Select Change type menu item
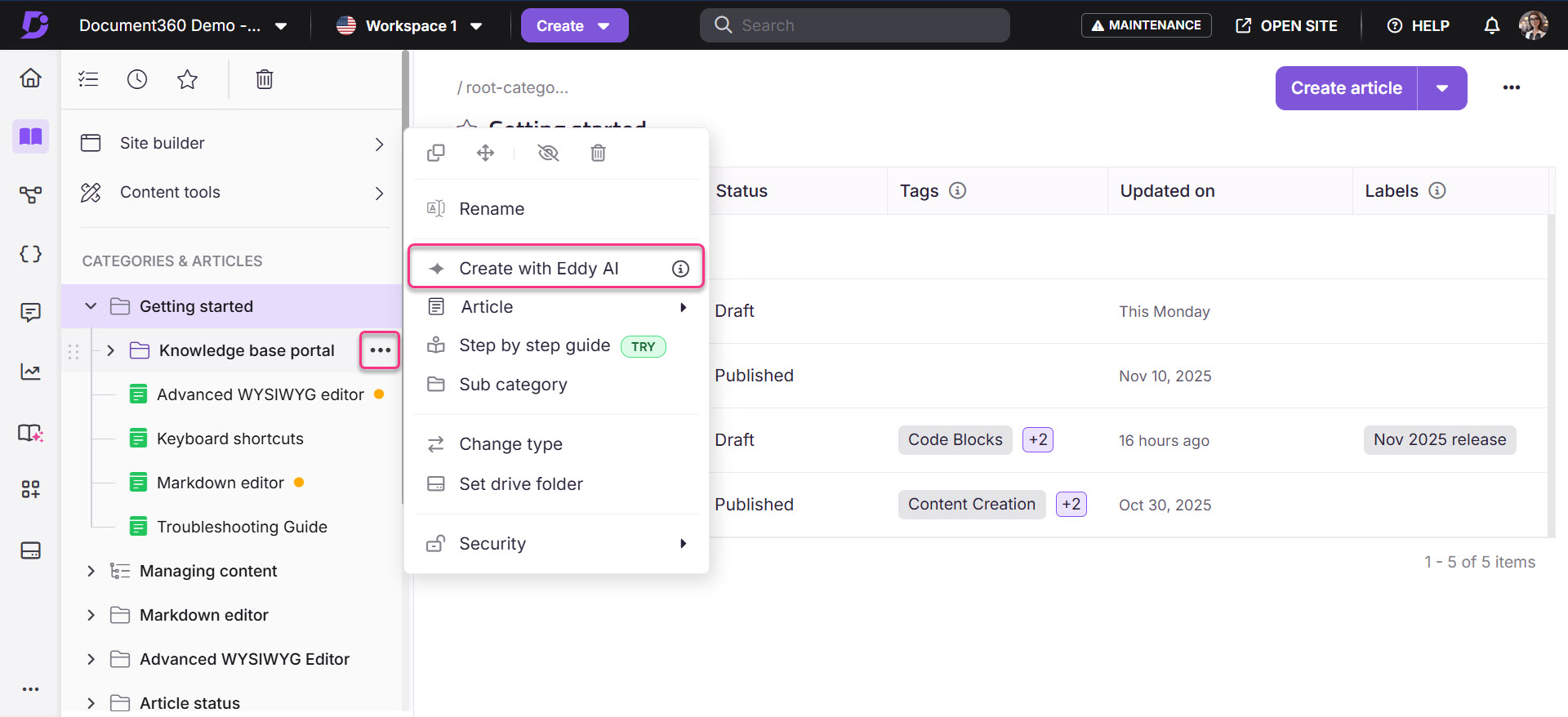The image size is (1568, 717). 557,444
